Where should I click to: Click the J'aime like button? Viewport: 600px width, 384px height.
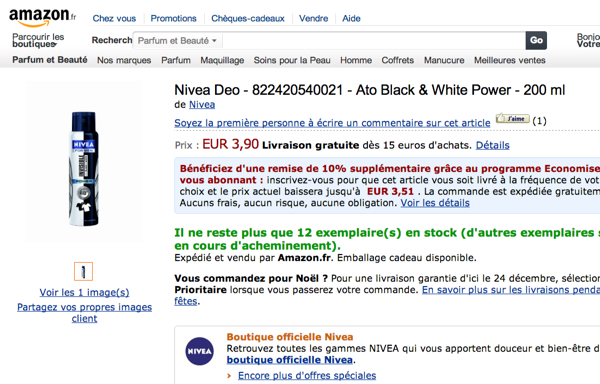[x=513, y=119]
